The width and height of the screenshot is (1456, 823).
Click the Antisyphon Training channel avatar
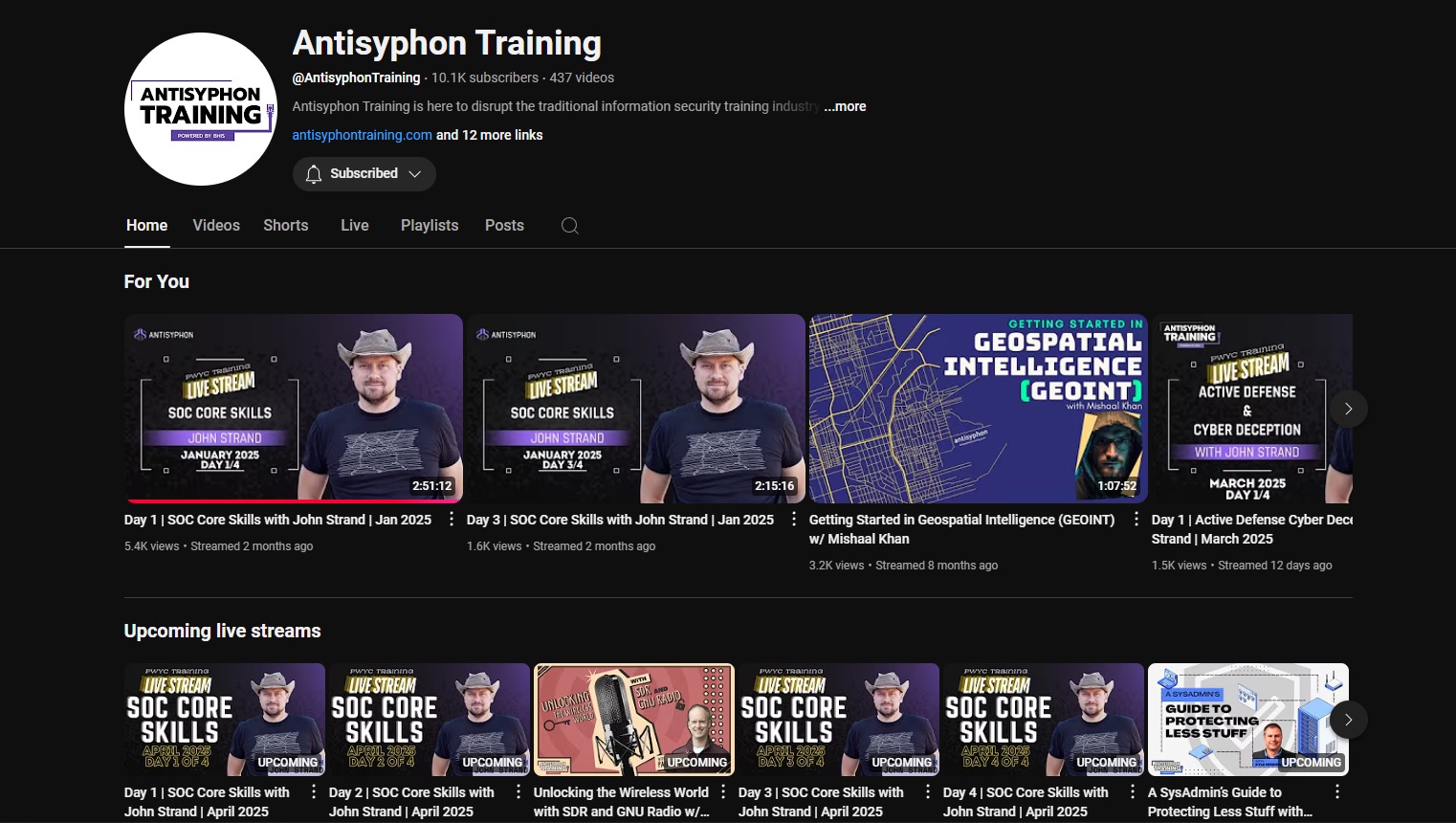point(201,109)
